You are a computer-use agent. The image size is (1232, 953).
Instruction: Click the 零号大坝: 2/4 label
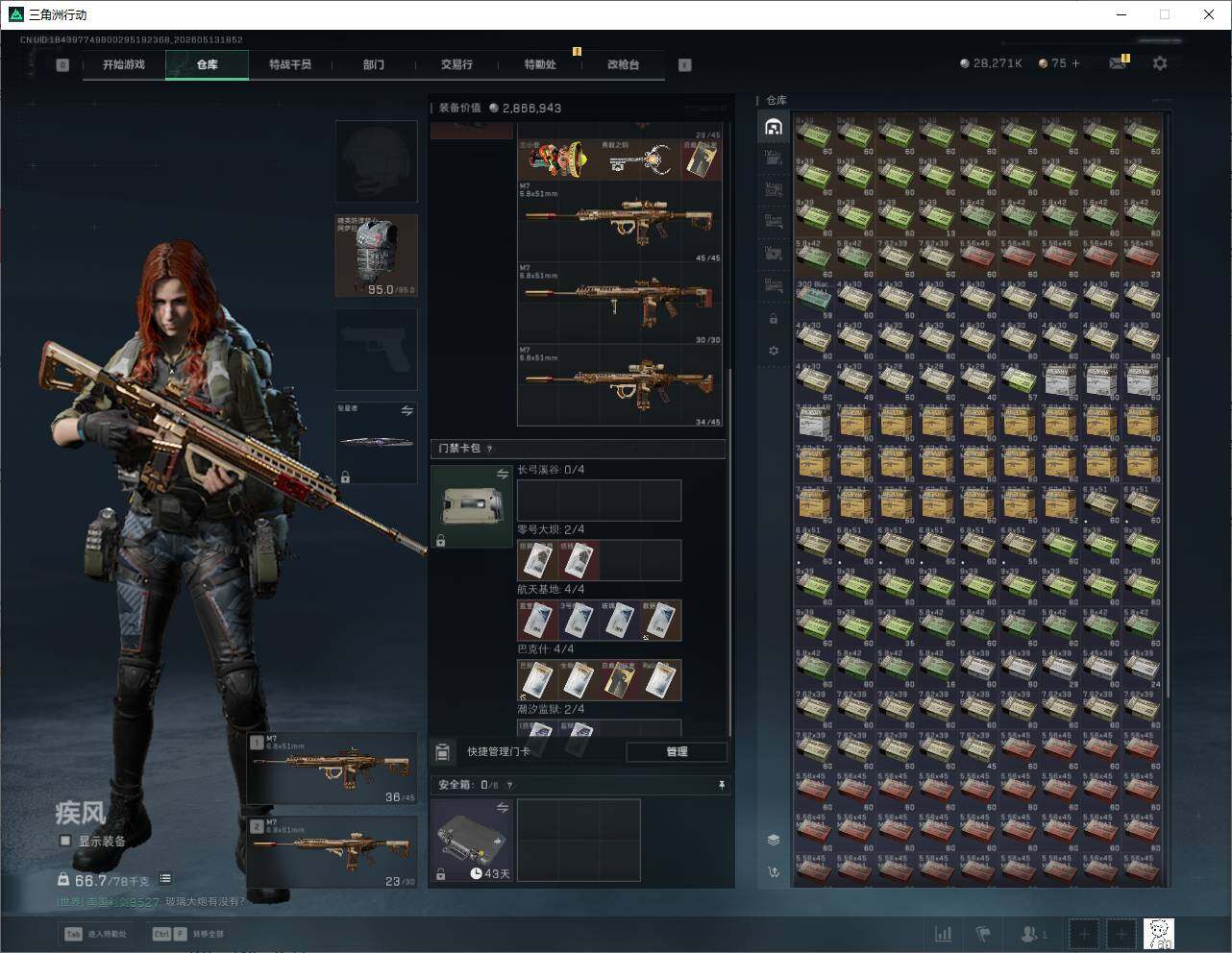[551, 529]
